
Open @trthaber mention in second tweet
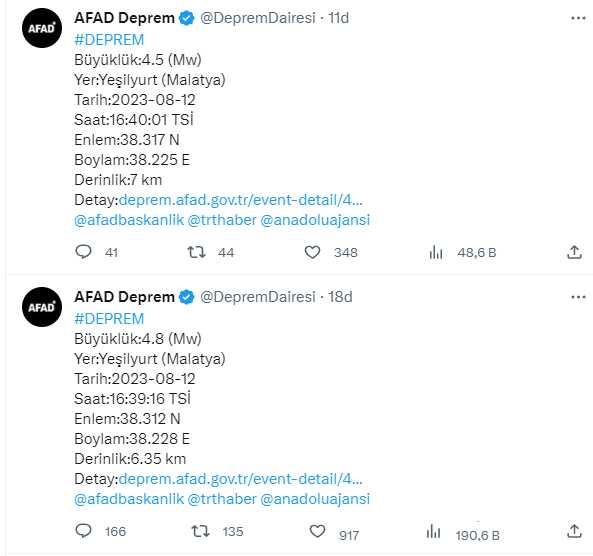tap(222, 499)
